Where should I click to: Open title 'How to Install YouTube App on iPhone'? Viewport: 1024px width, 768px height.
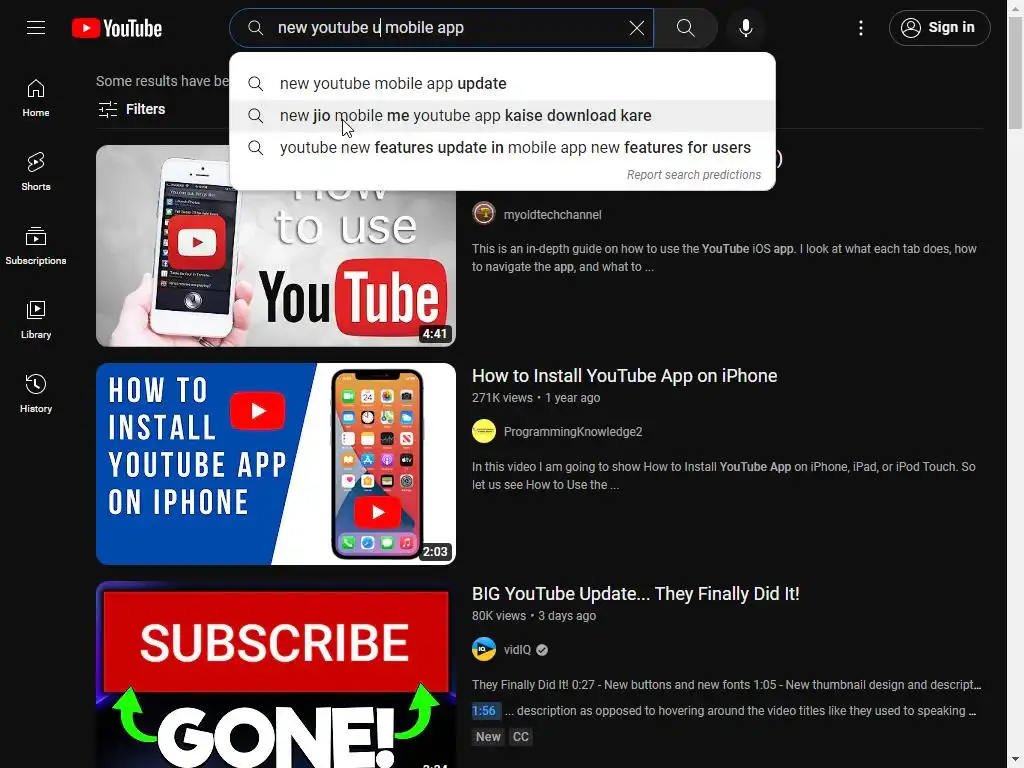click(624, 376)
